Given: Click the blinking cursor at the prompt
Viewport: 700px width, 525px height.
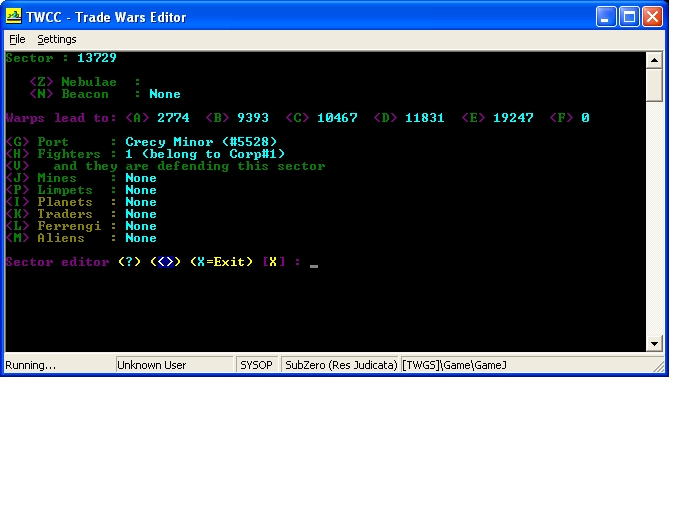Looking at the screenshot, I should (314, 266).
